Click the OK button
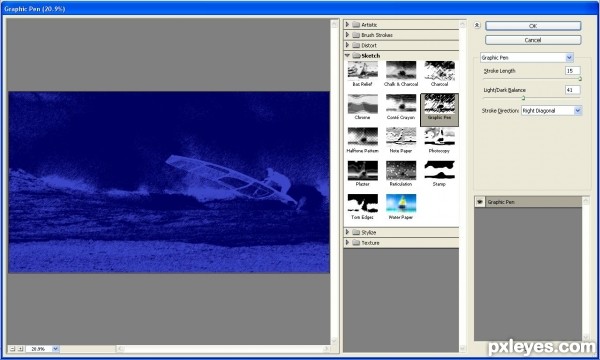The width and height of the screenshot is (600, 360). point(533,26)
